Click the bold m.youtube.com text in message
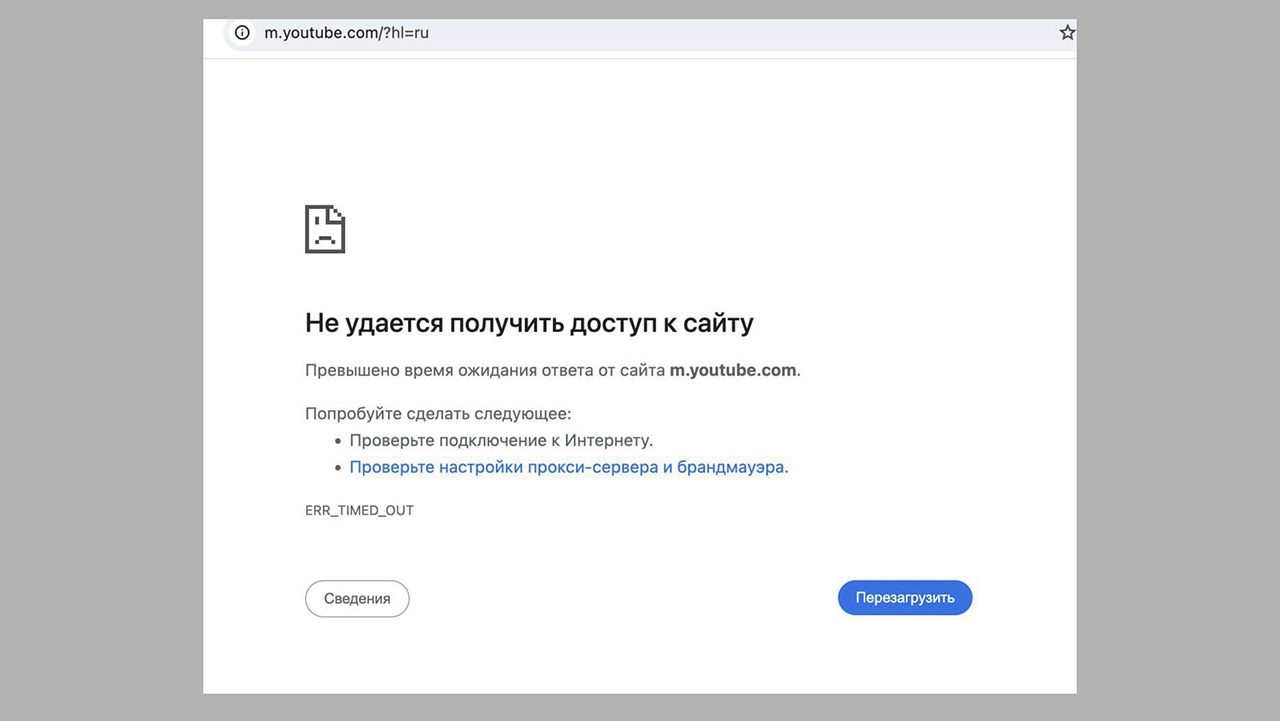Viewport: 1280px width, 721px height. pyautogui.click(x=732, y=370)
